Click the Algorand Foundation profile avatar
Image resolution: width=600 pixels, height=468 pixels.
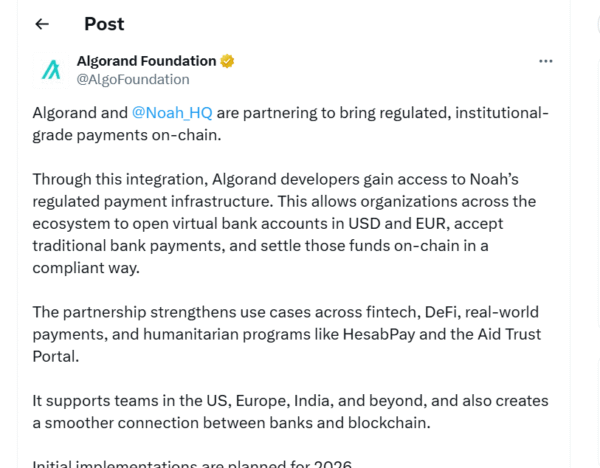50,70
